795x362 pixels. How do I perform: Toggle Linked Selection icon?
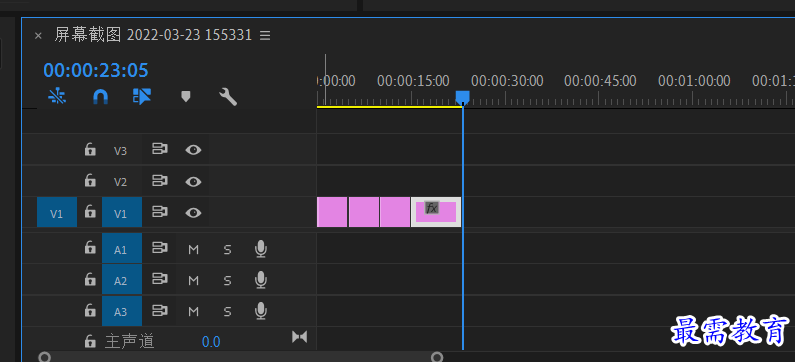(x=142, y=96)
